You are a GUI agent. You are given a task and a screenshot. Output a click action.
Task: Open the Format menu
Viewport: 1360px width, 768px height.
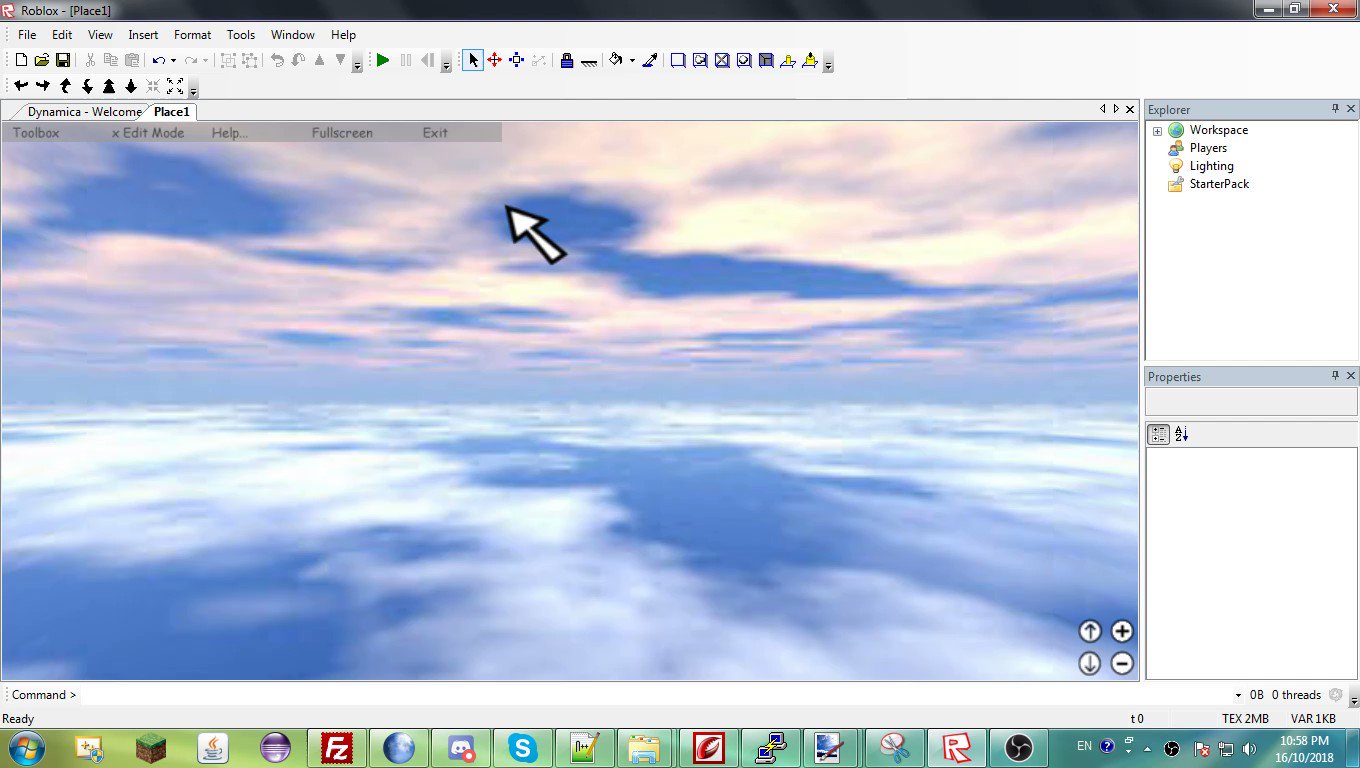[x=193, y=34]
